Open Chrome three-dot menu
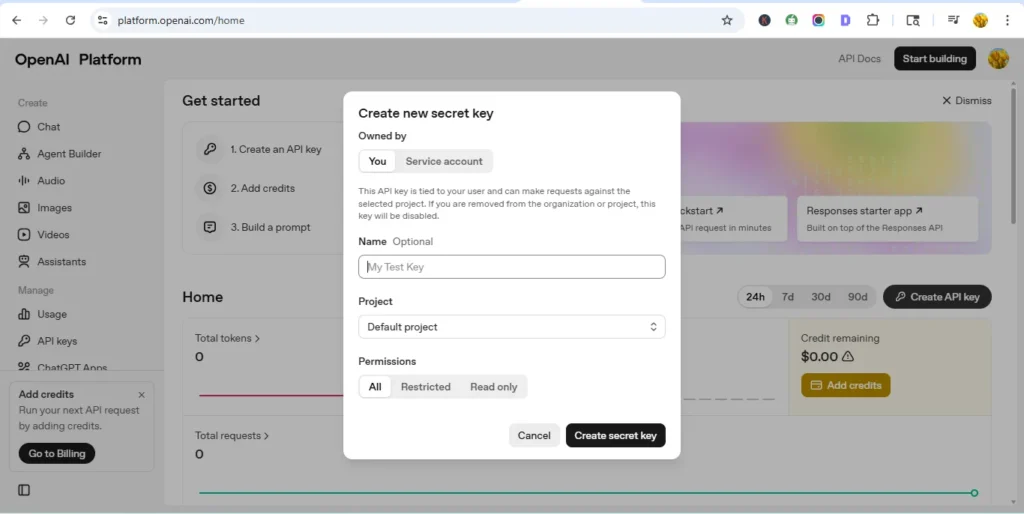 point(1008,20)
